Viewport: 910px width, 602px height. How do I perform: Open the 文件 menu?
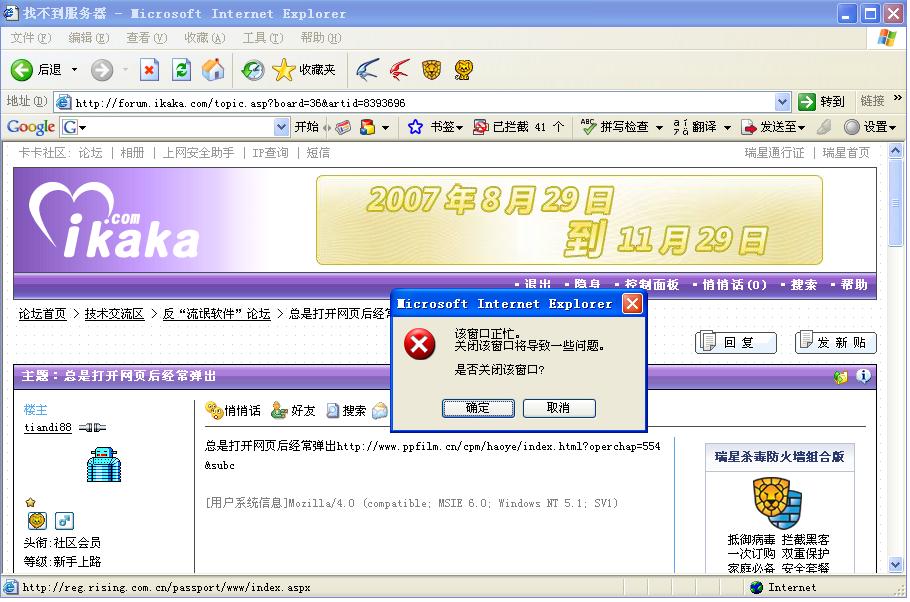click(x=31, y=38)
